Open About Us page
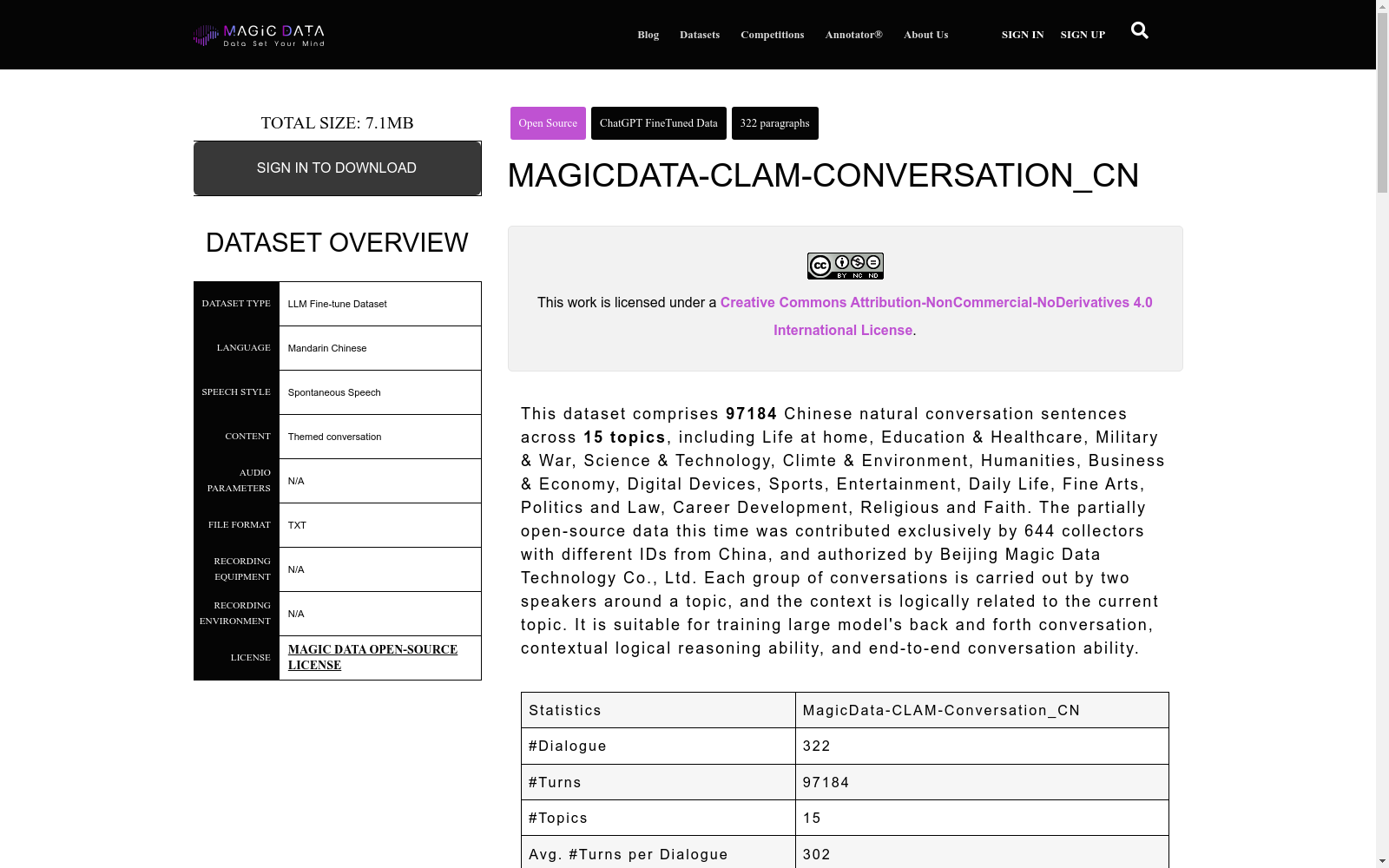Image resolution: width=1389 pixels, height=868 pixels. tap(925, 35)
